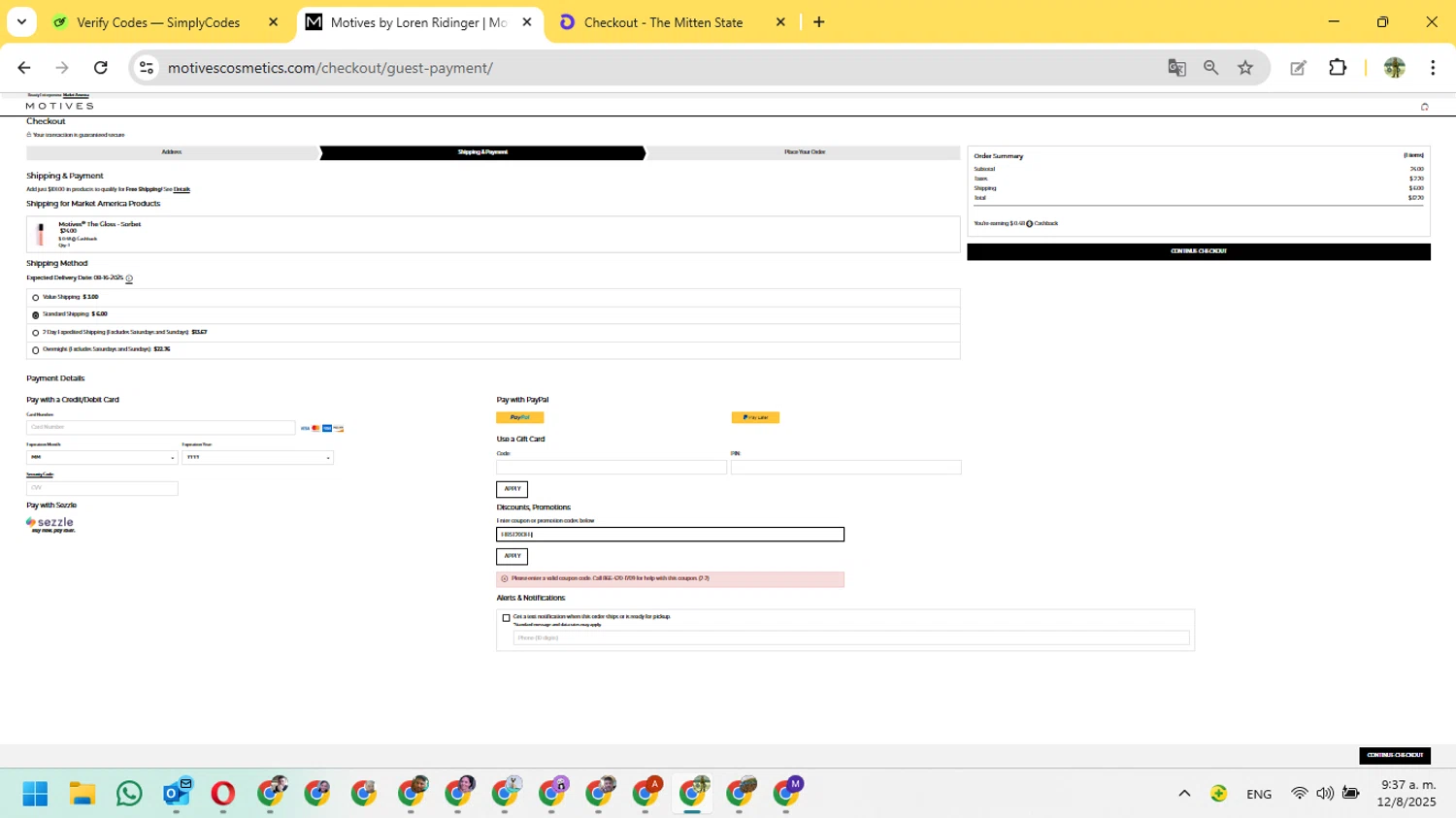
Task: Close the Verify Codes SimplyCodes tab
Action: pos(273,22)
